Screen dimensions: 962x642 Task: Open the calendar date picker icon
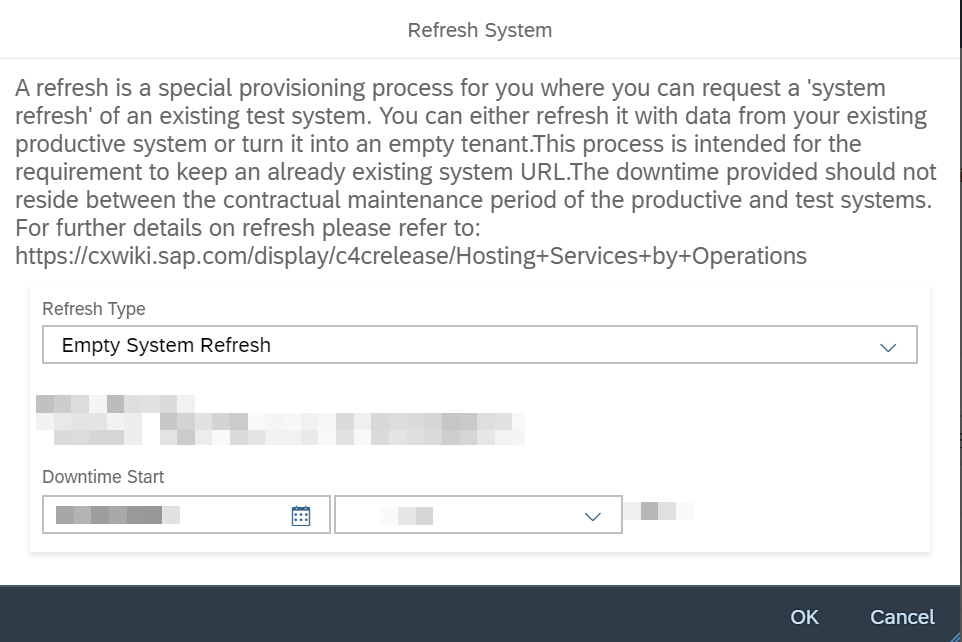pyautogui.click(x=301, y=516)
